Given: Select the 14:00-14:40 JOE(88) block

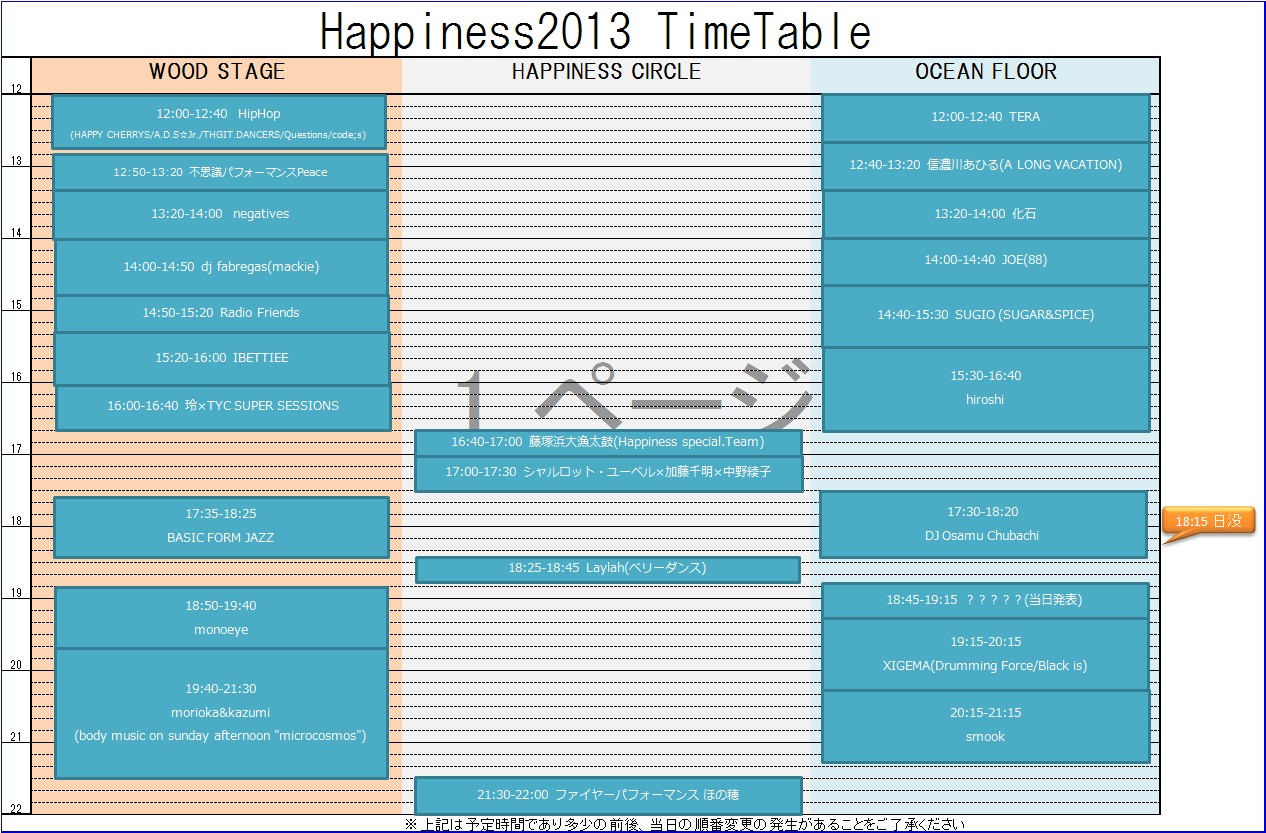Looking at the screenshot, I should point(985,261).
